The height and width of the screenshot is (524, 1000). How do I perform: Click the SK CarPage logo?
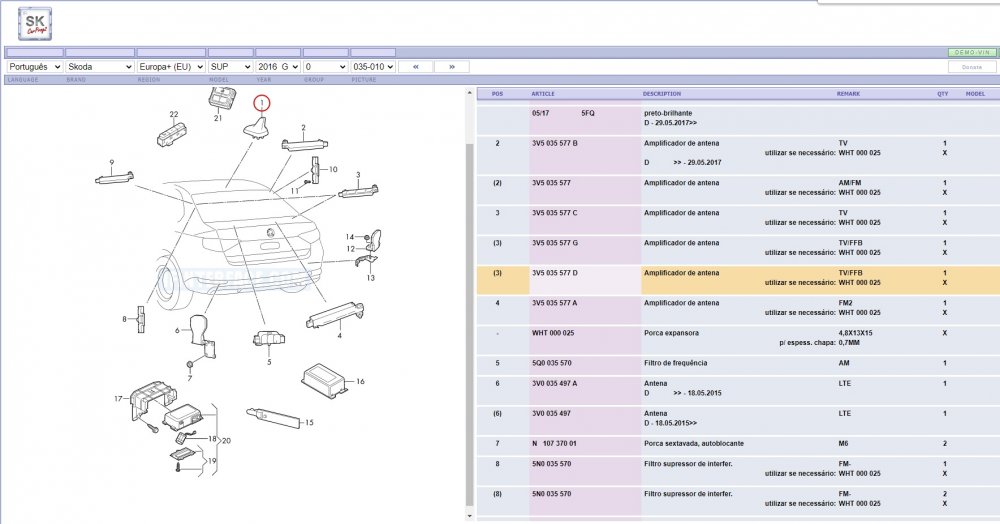point(34,24)
